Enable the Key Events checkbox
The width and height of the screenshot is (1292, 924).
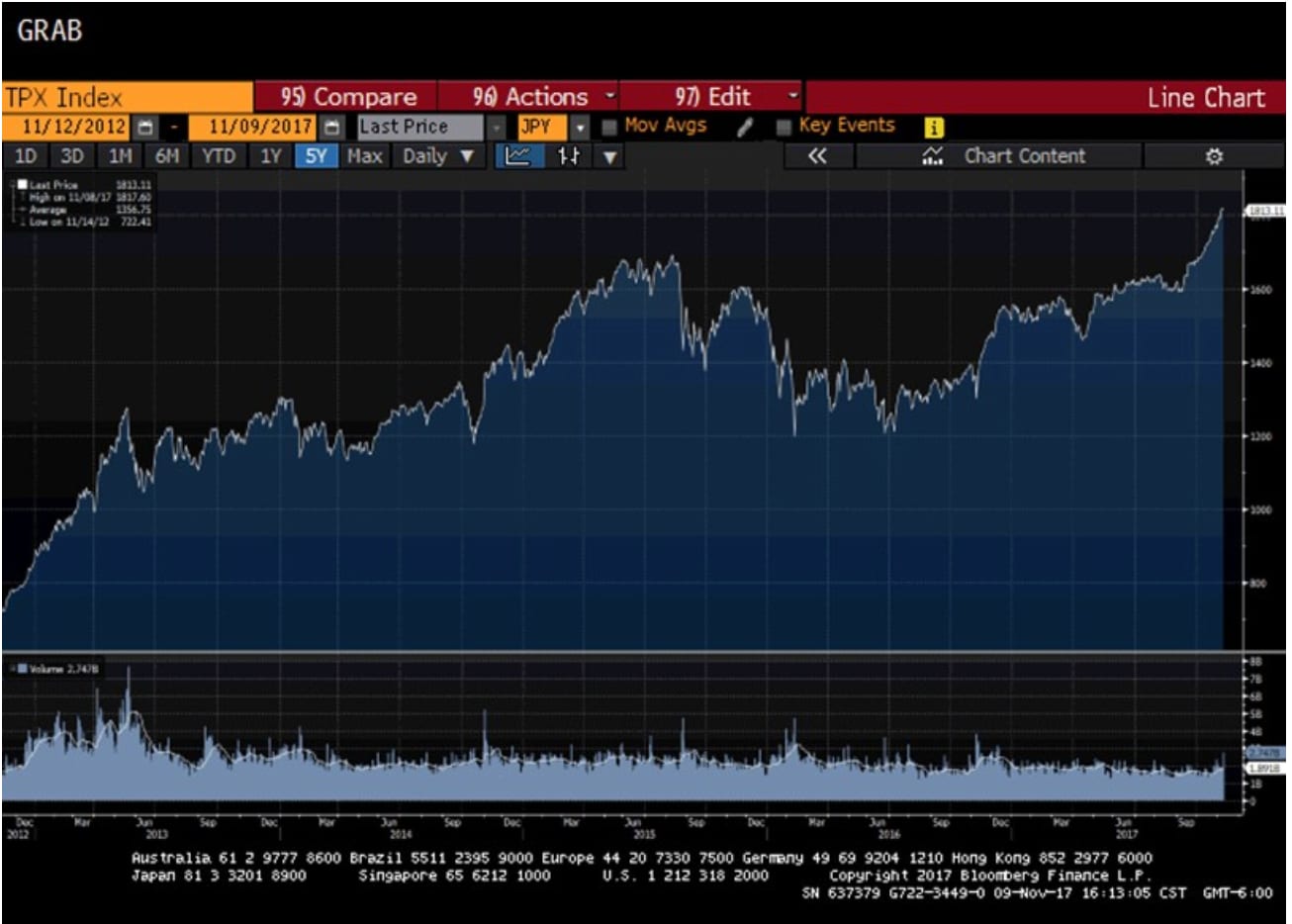(784, 127)
